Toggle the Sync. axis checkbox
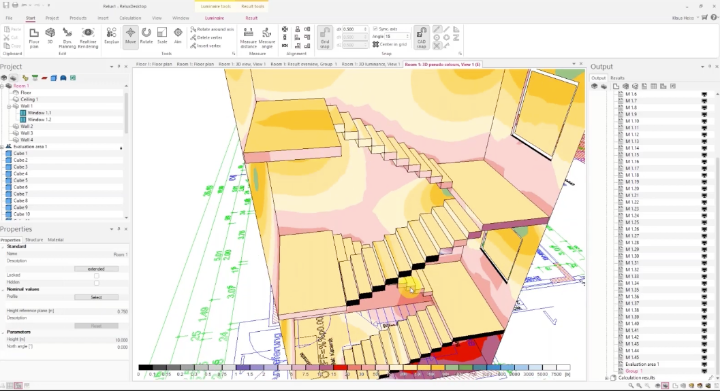Viewport: 720px width, 391px height. pyautogui.click(x=375, y=29)
